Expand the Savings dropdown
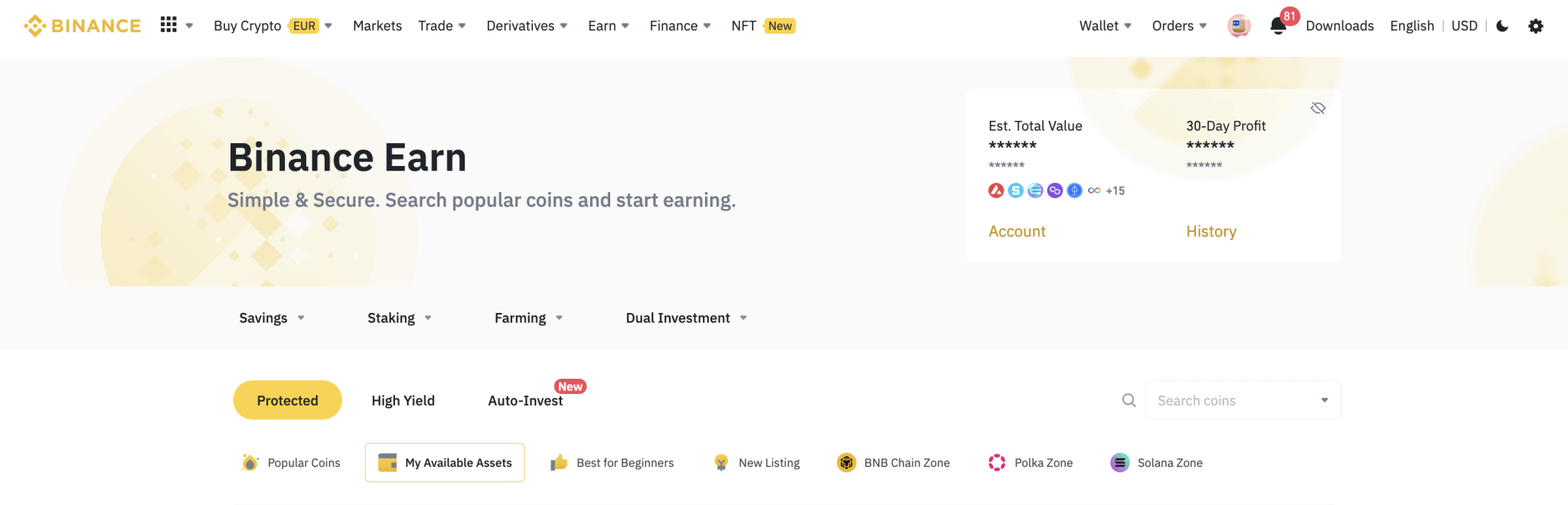The width and height of the screenshot is (1568, 505). (x=272, y=318)
